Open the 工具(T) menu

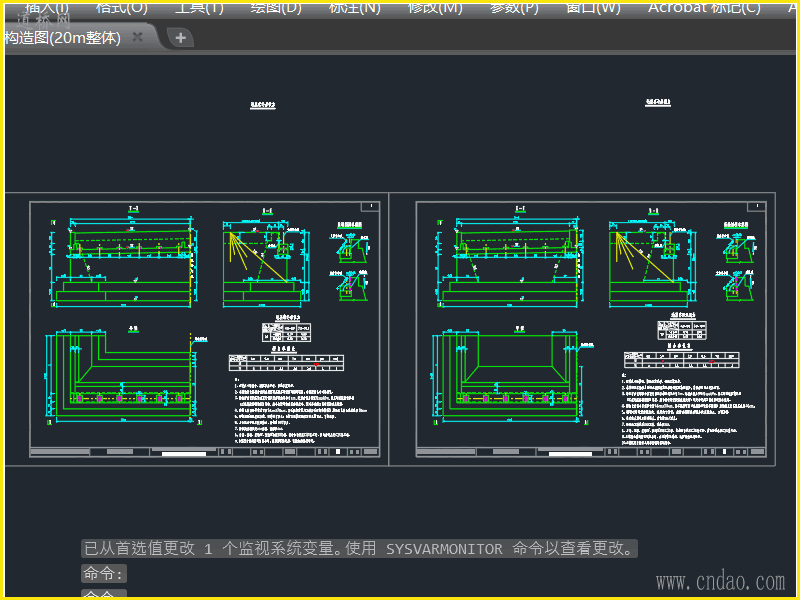(199, 7)
